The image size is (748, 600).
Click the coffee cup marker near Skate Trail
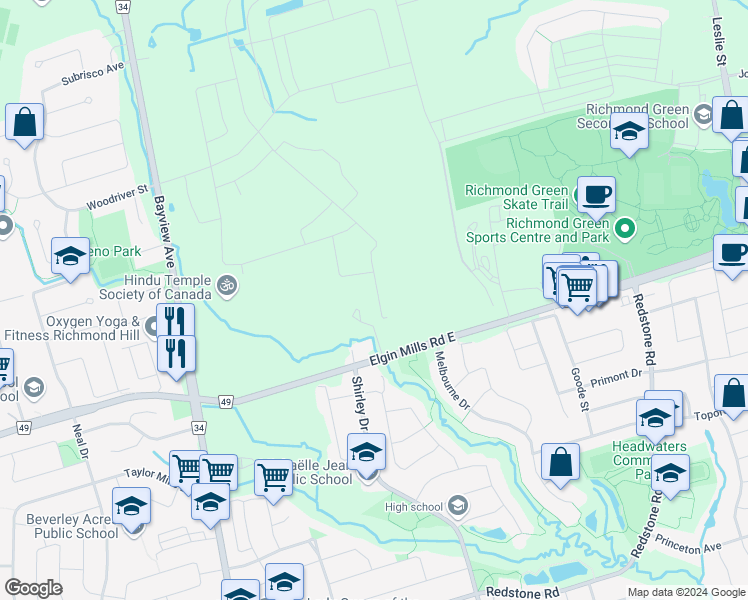[596, 197]
